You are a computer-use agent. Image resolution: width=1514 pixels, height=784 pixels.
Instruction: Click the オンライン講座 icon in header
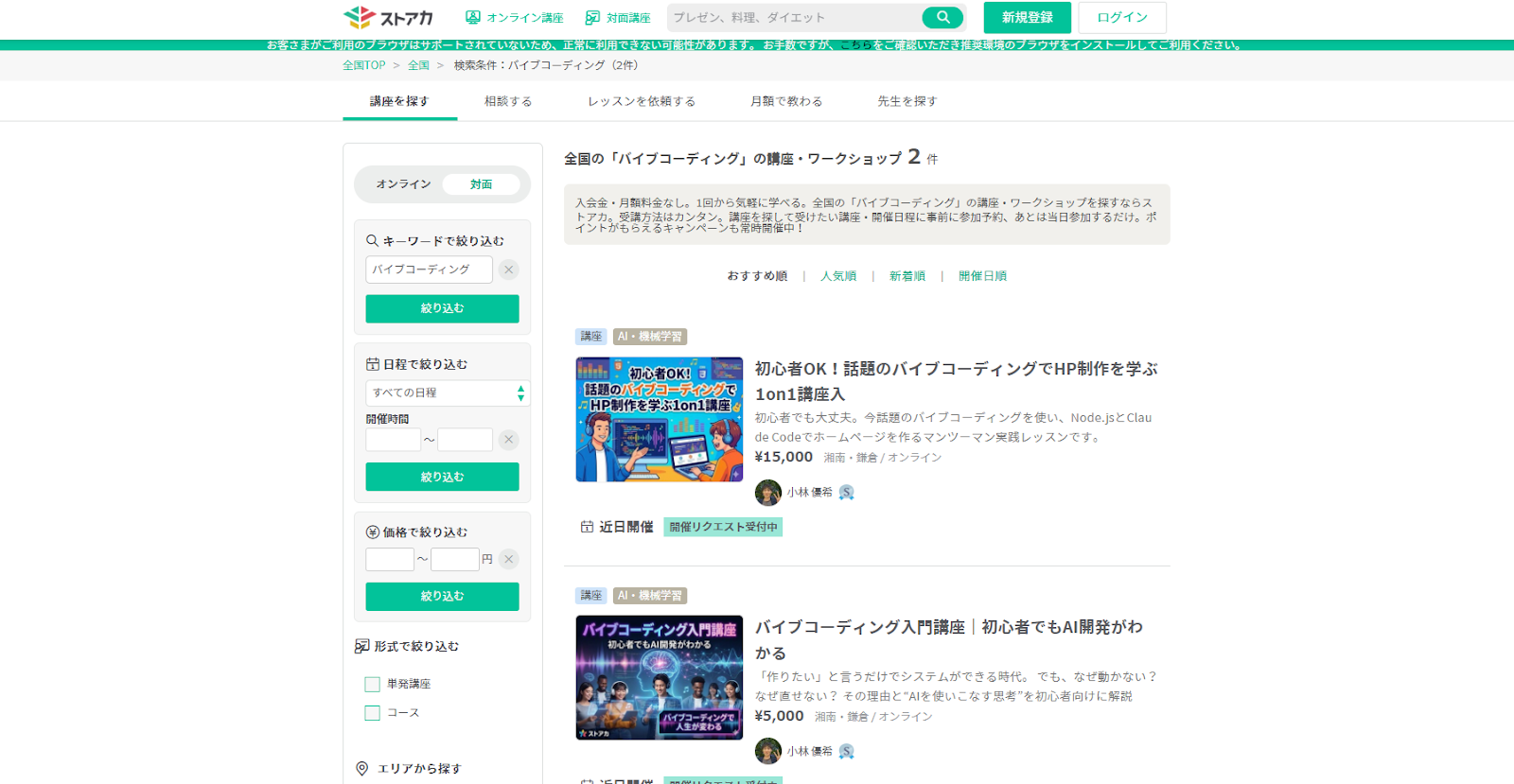point(473,17)
